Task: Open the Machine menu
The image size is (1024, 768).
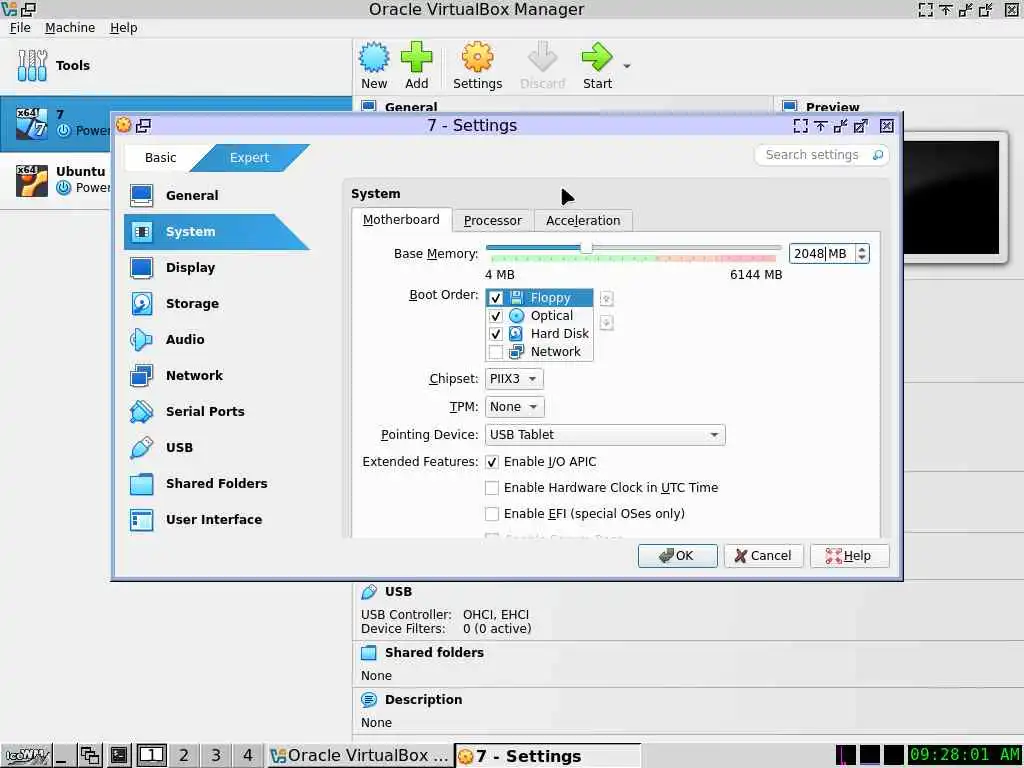Action: click(70, 27)
